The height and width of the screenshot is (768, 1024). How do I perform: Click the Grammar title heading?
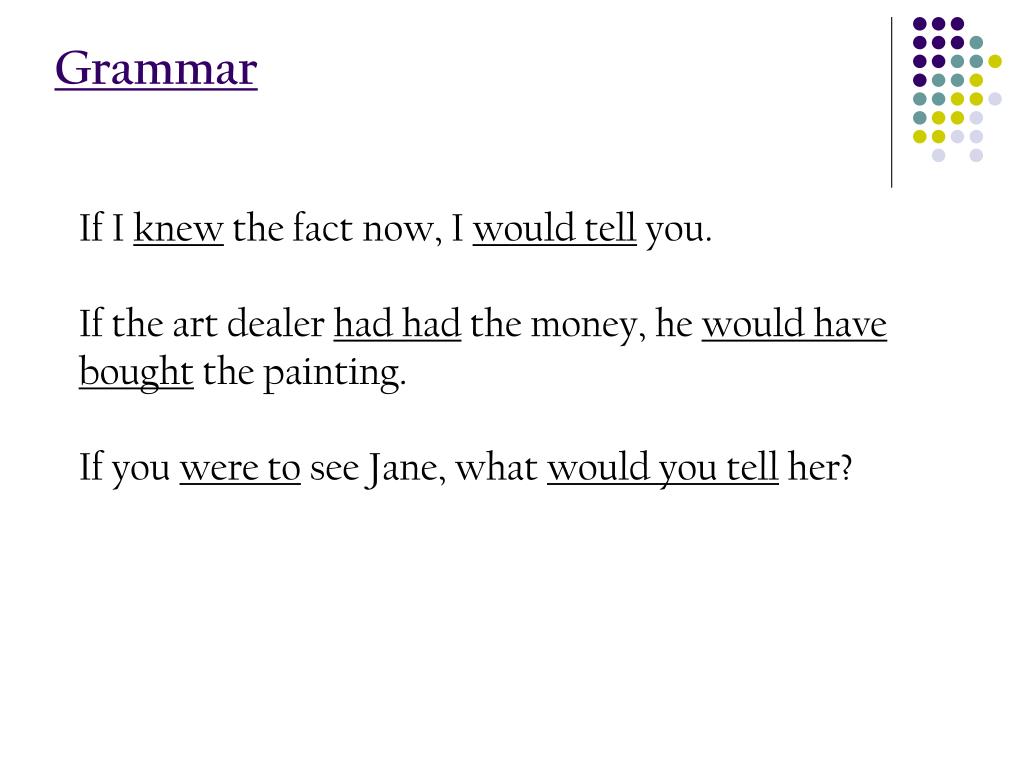click(156, 69)
